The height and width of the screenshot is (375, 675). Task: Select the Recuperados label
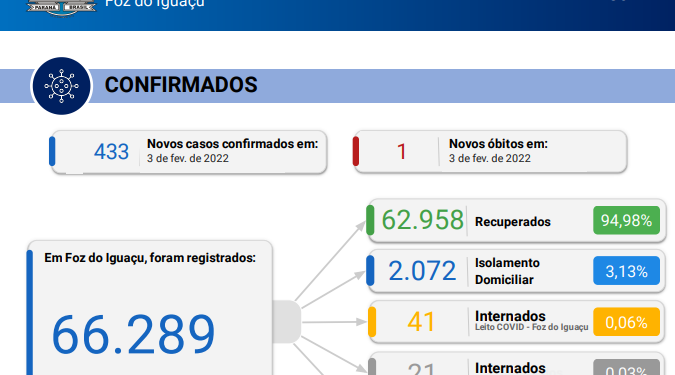click(x=513, y=222)
